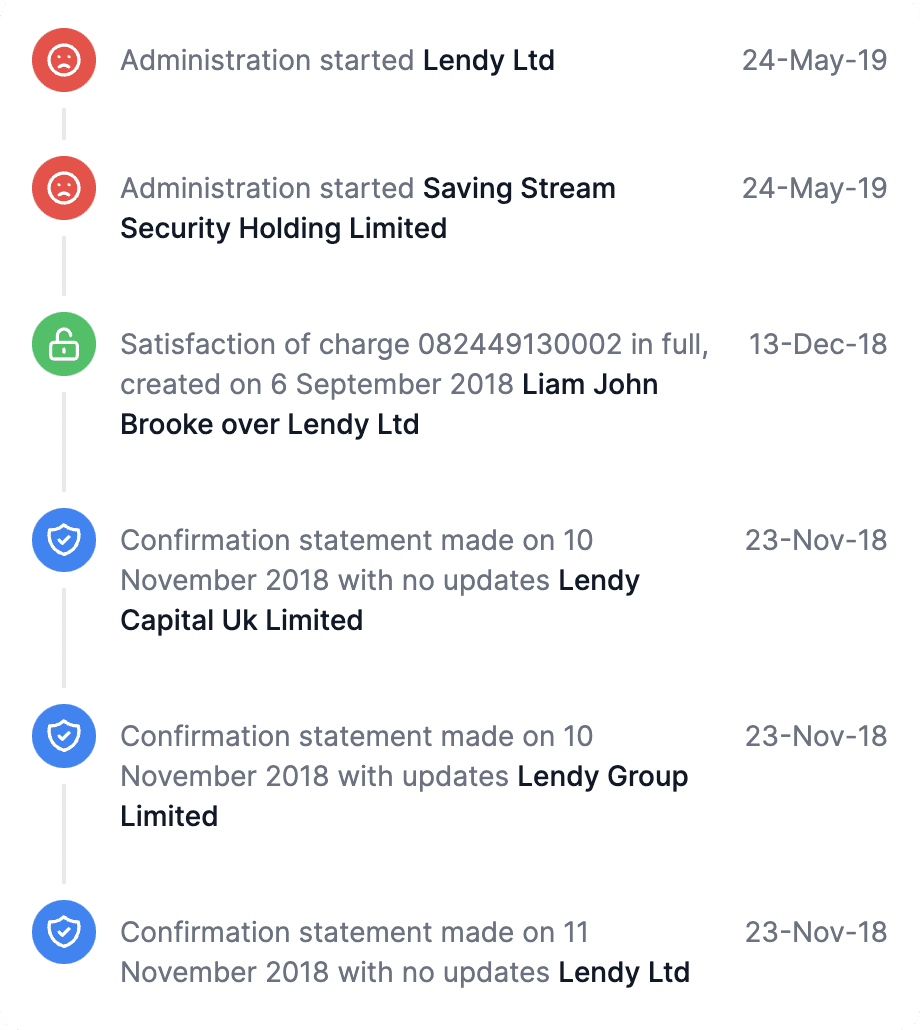Click 23-Nov-18 date beside Lendy Group Limited

(816, 736)
